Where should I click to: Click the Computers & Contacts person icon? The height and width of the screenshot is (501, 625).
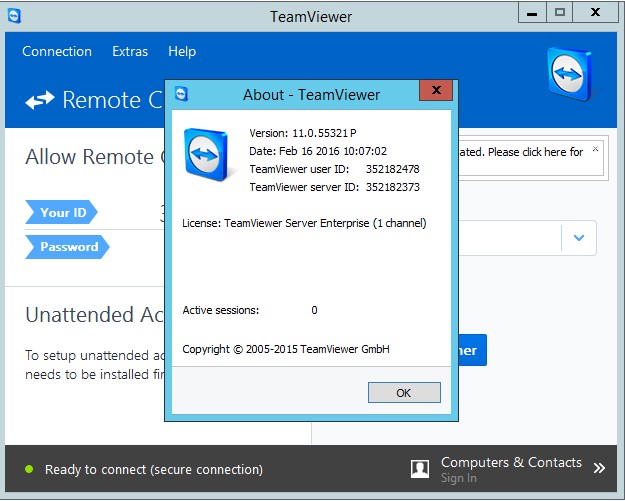point(420,468)
